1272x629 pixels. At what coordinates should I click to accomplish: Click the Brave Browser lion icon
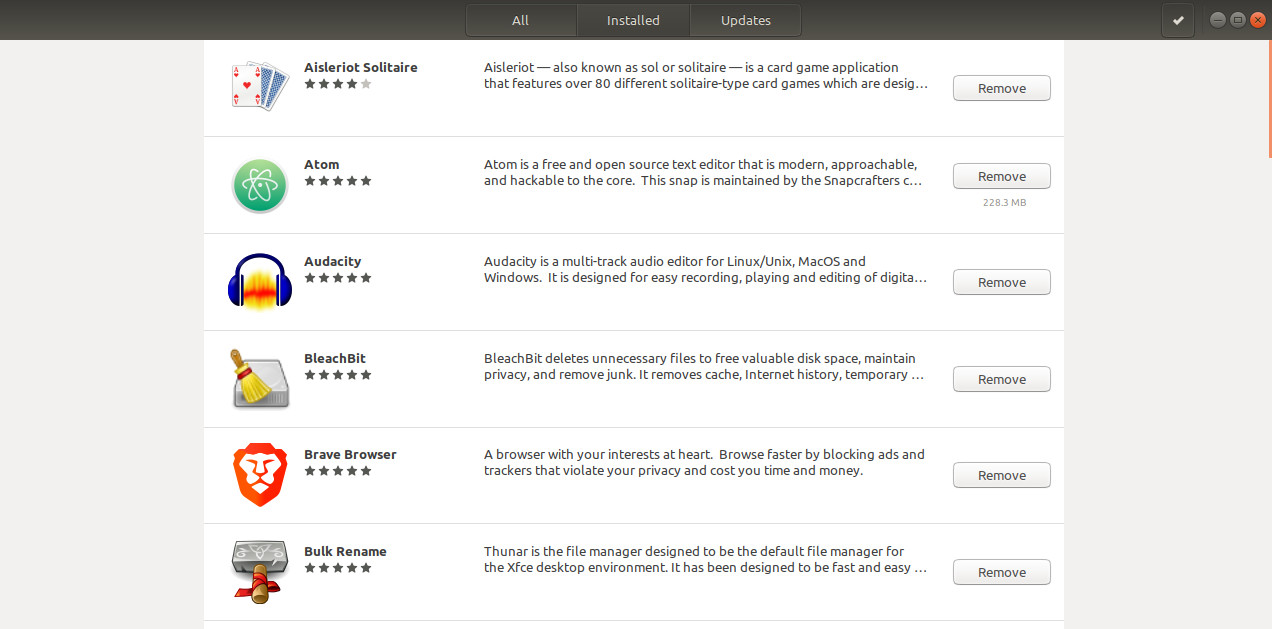(x=260, y=475)
